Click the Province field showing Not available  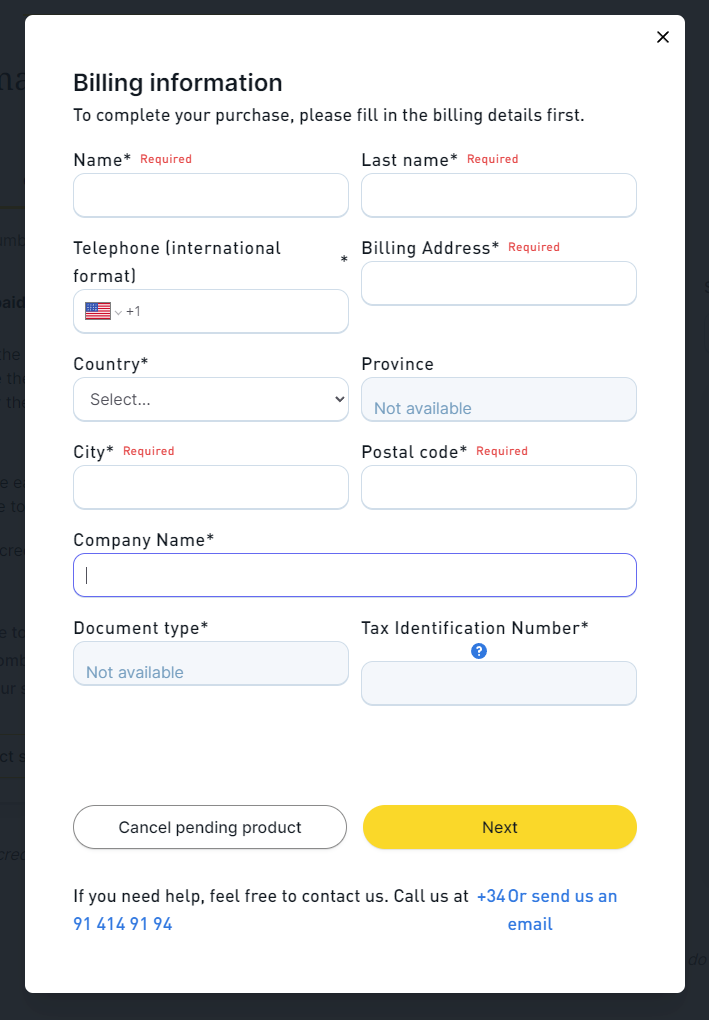click(x=498, y=400)
